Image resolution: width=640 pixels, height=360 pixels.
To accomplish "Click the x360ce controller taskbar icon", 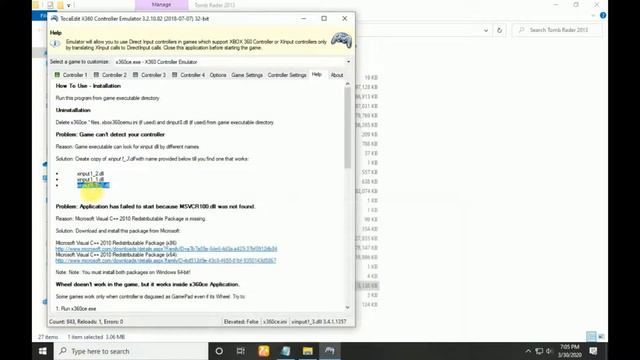I will pyautogui.click(x=330, y=351).
